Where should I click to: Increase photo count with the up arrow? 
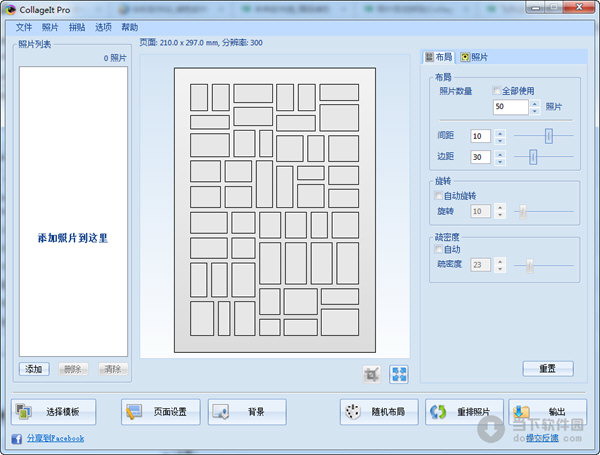[x=535, y=103]
